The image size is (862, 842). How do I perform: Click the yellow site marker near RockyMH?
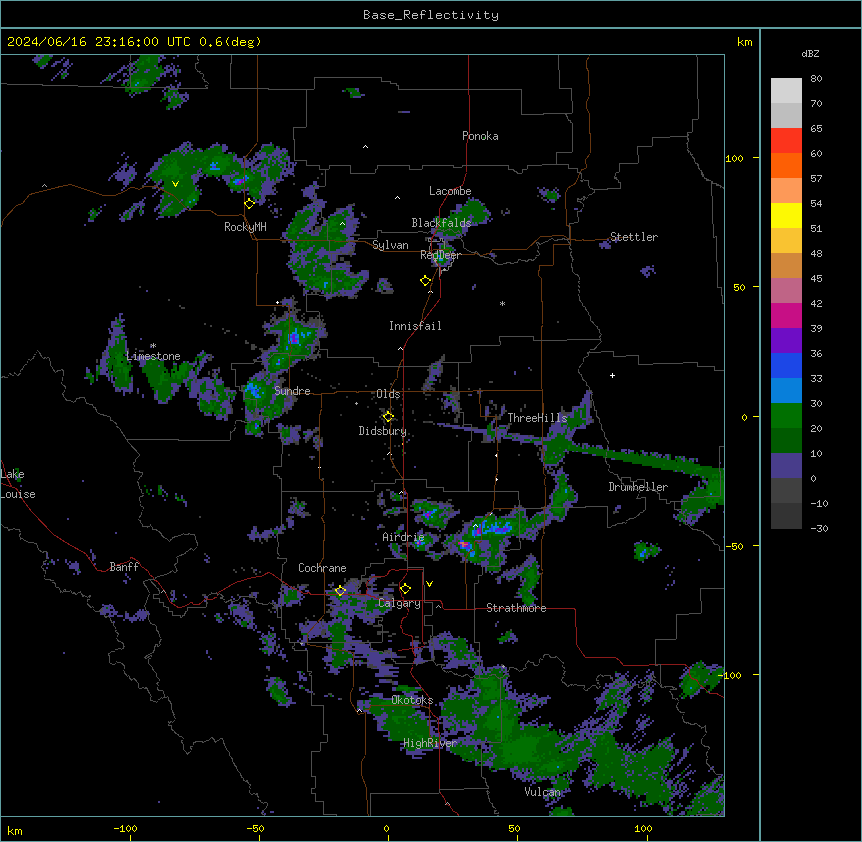click(x=250, y=203)
